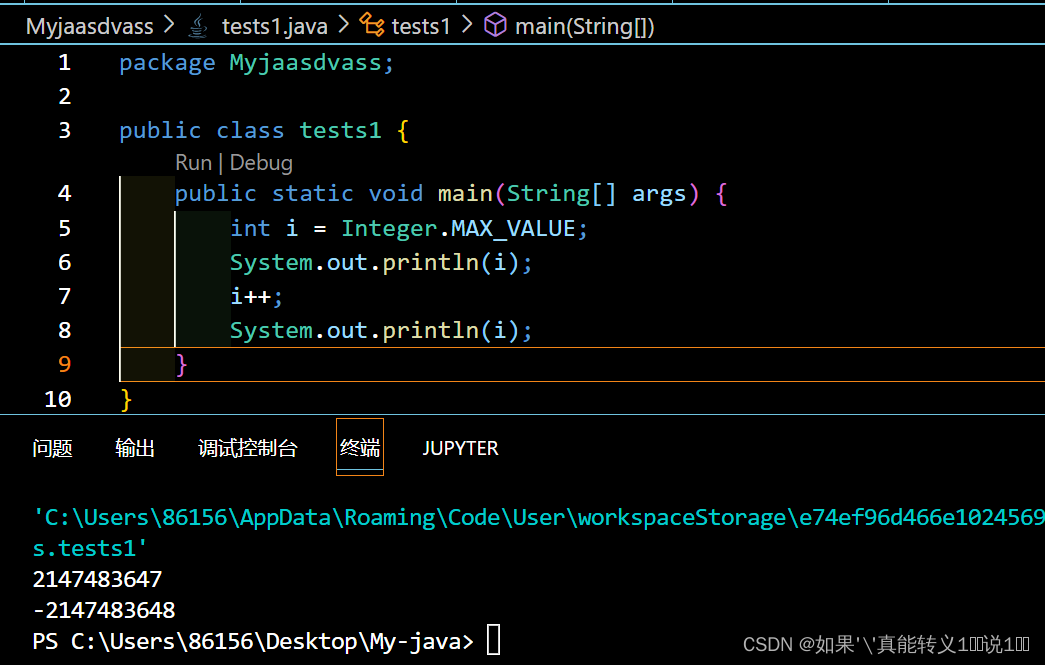Click terminal prompt PS C:\Users\86156\Desktop\My-java>
This screenshot has width=1045, height=665.
tap(253, 641)
